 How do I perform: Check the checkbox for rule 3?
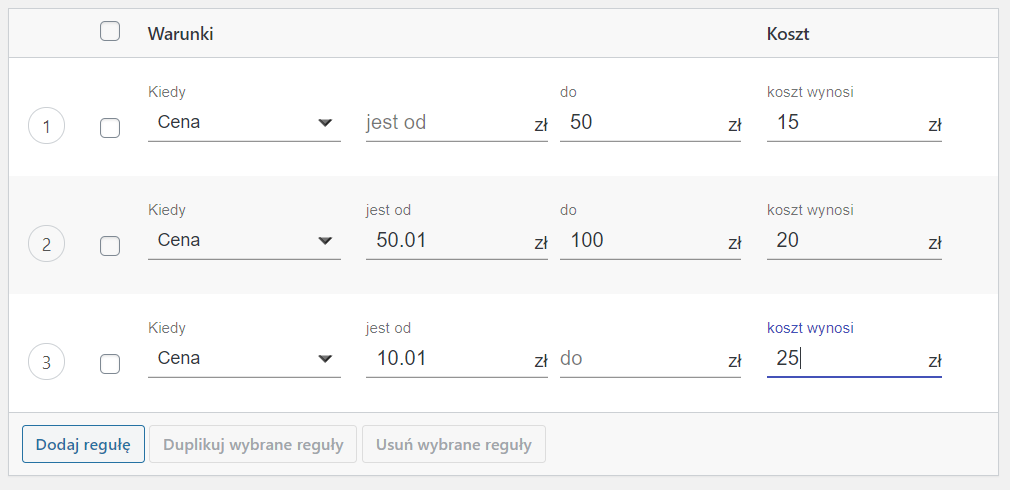click(x=110, y=364)
